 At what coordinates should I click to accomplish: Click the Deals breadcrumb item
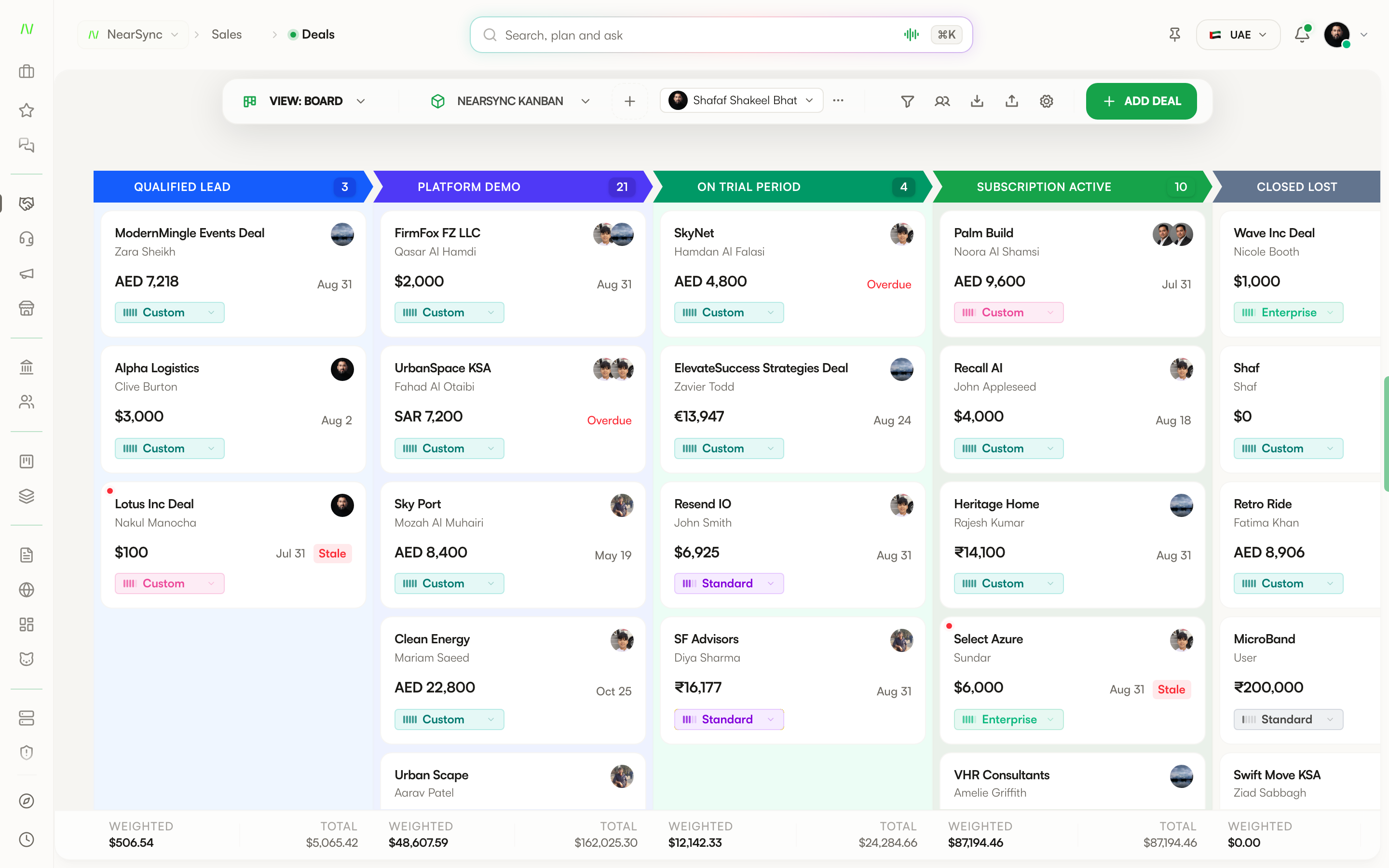(x=312, y=34)
